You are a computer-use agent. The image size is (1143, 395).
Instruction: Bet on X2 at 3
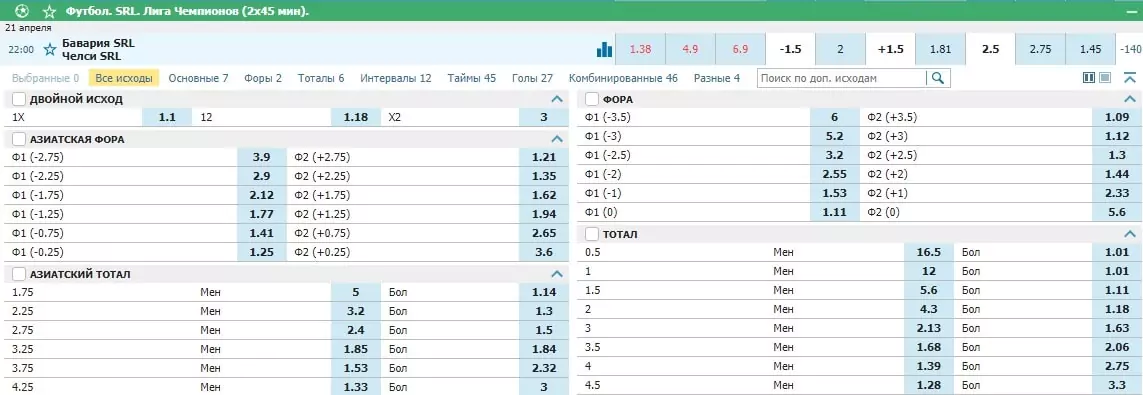click(544, 117)
